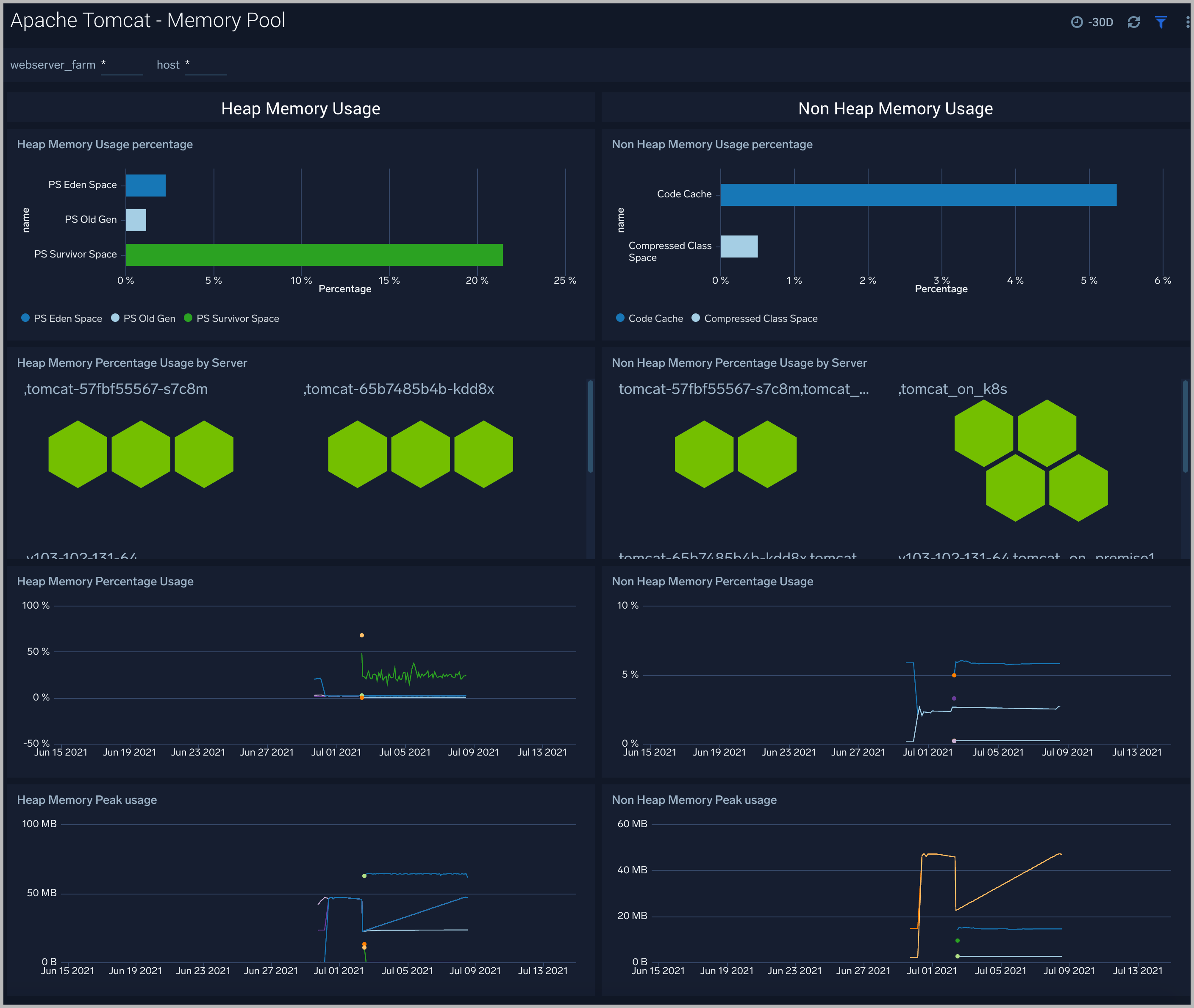
Task: Click the blue Code Cache bar
Action: point(918,195)
